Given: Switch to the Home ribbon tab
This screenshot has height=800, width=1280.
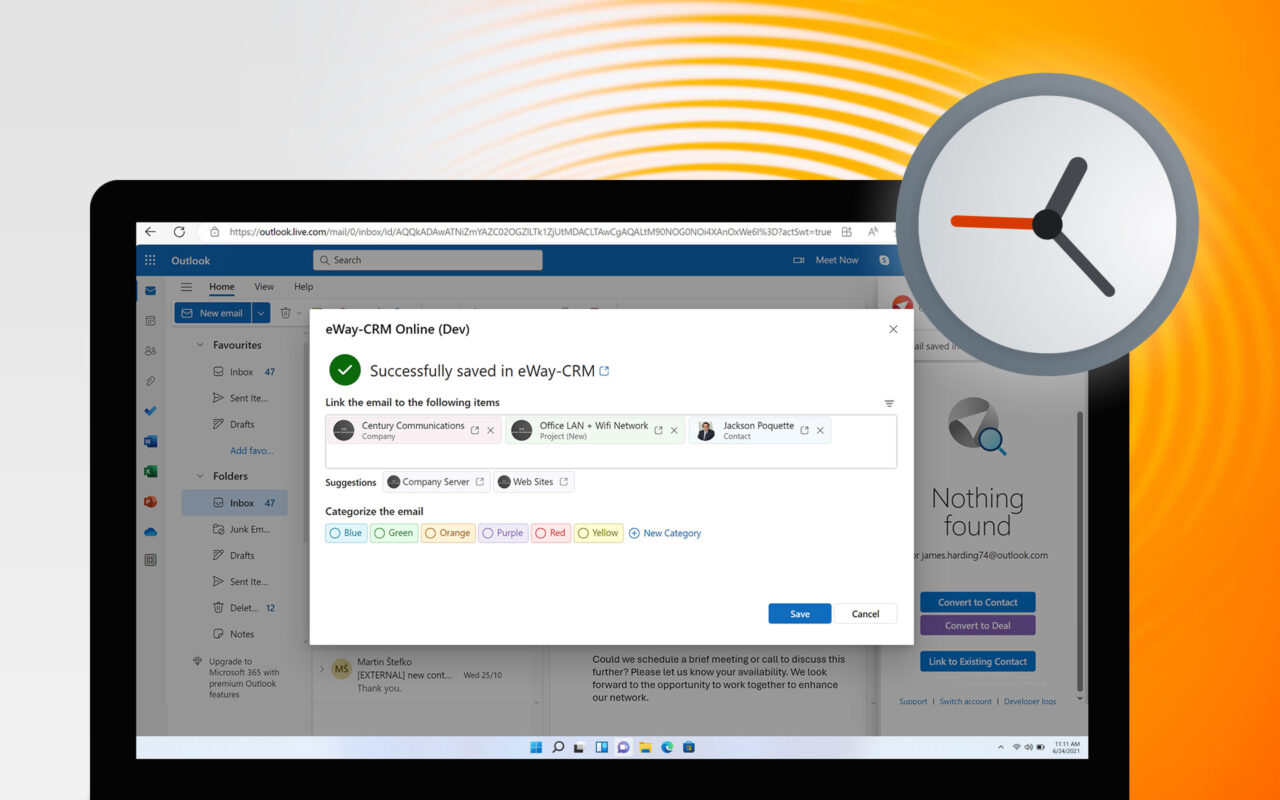Looking at the screenshot, I should (x=222, y=287).
